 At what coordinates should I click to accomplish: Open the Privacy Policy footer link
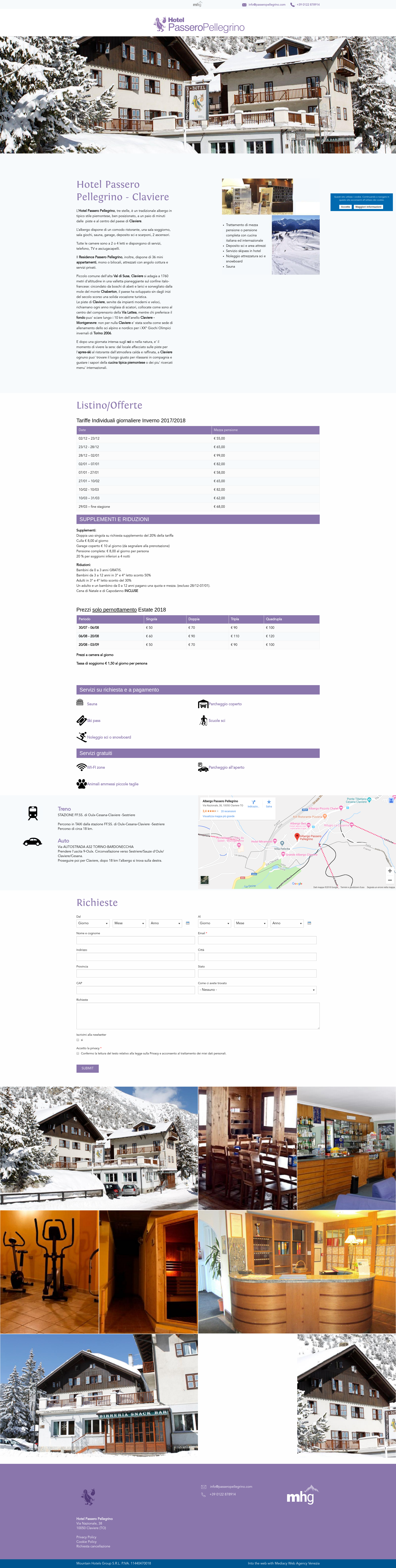(86, 1537)
